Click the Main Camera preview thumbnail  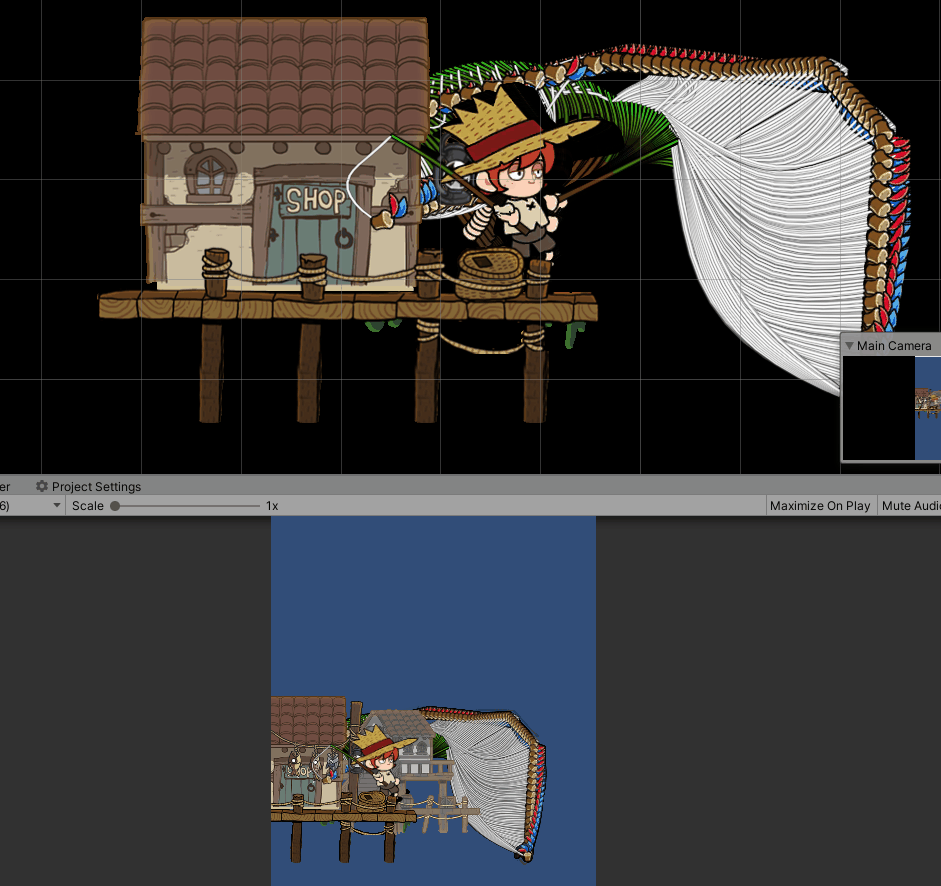(x=890, y=408)
